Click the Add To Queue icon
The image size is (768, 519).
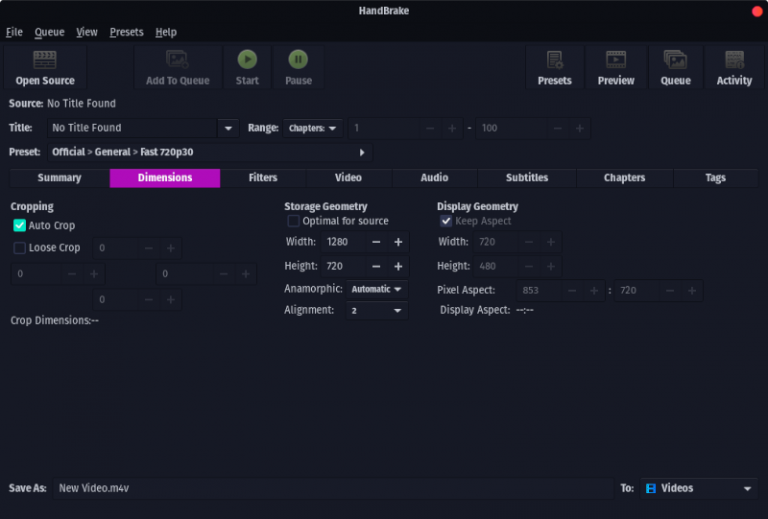pyautogui.click(x=177, y=60)
